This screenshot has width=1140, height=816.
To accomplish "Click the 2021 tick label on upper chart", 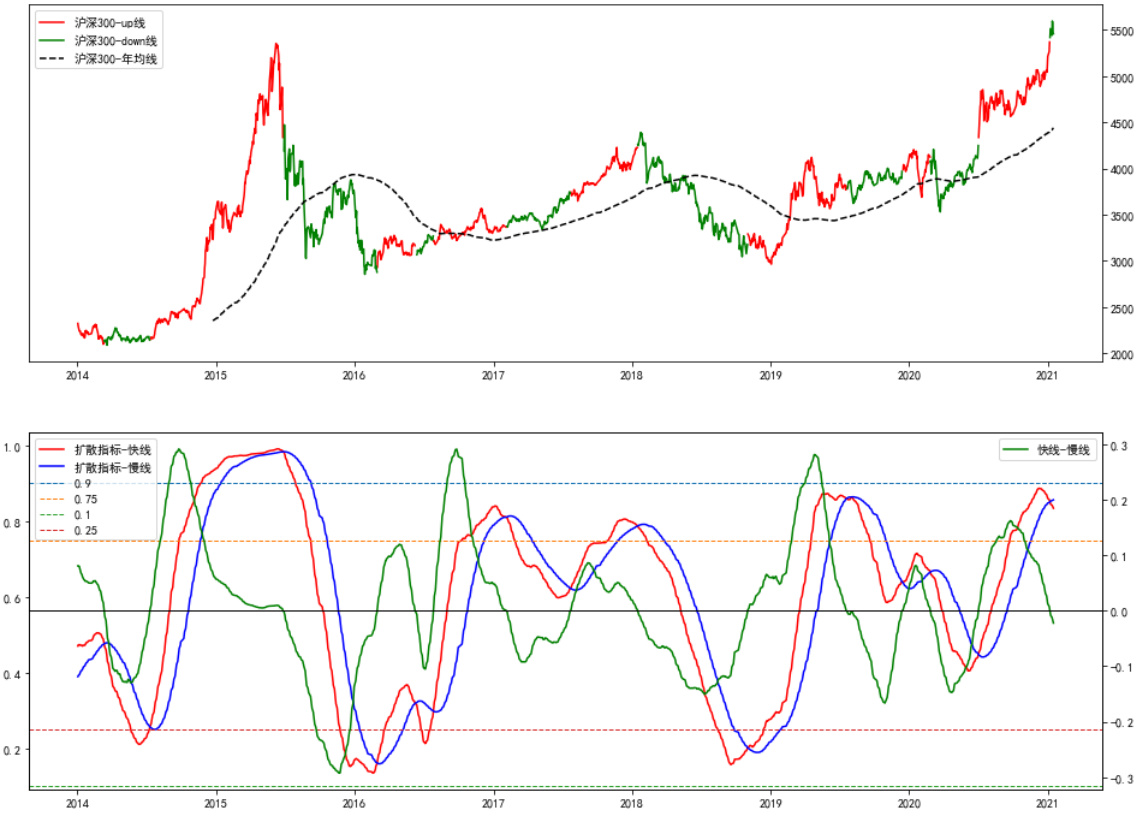I will point(1047,377).
